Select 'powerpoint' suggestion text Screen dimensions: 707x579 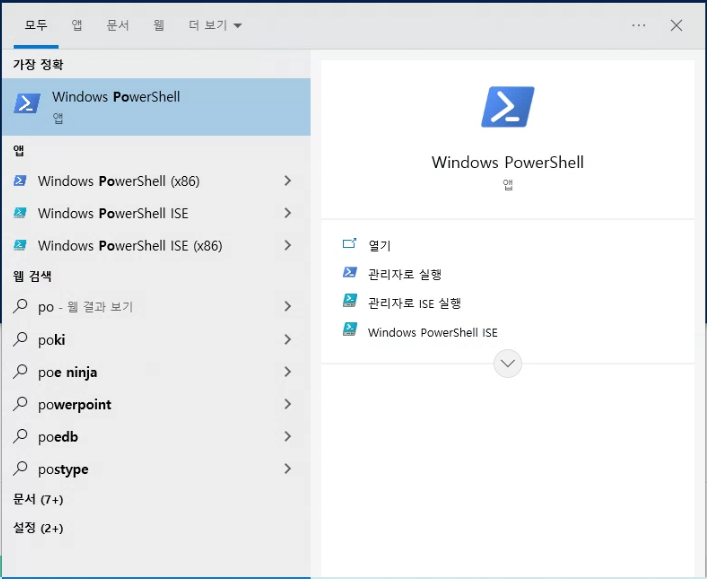(x=74, y=404)
